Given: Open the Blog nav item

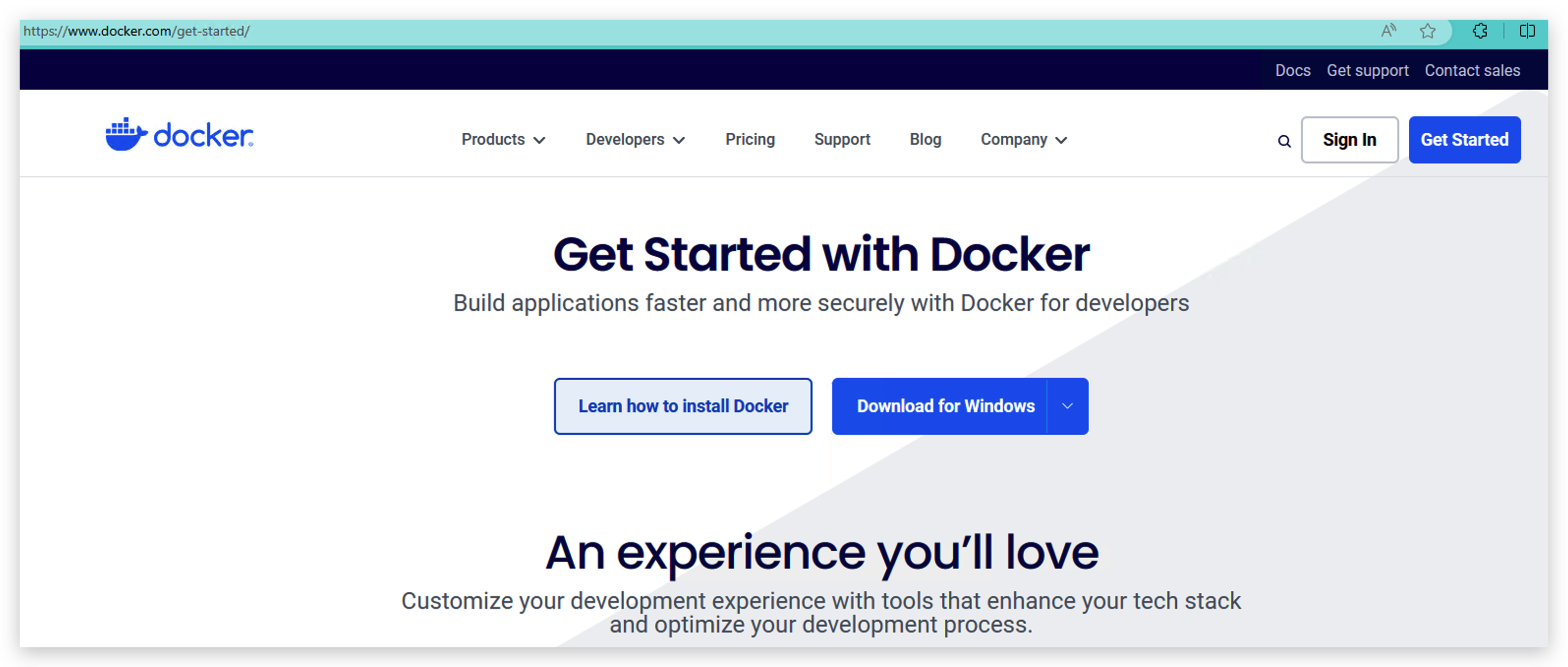Looking at the screenshot, I should click(x=925, y=140).
